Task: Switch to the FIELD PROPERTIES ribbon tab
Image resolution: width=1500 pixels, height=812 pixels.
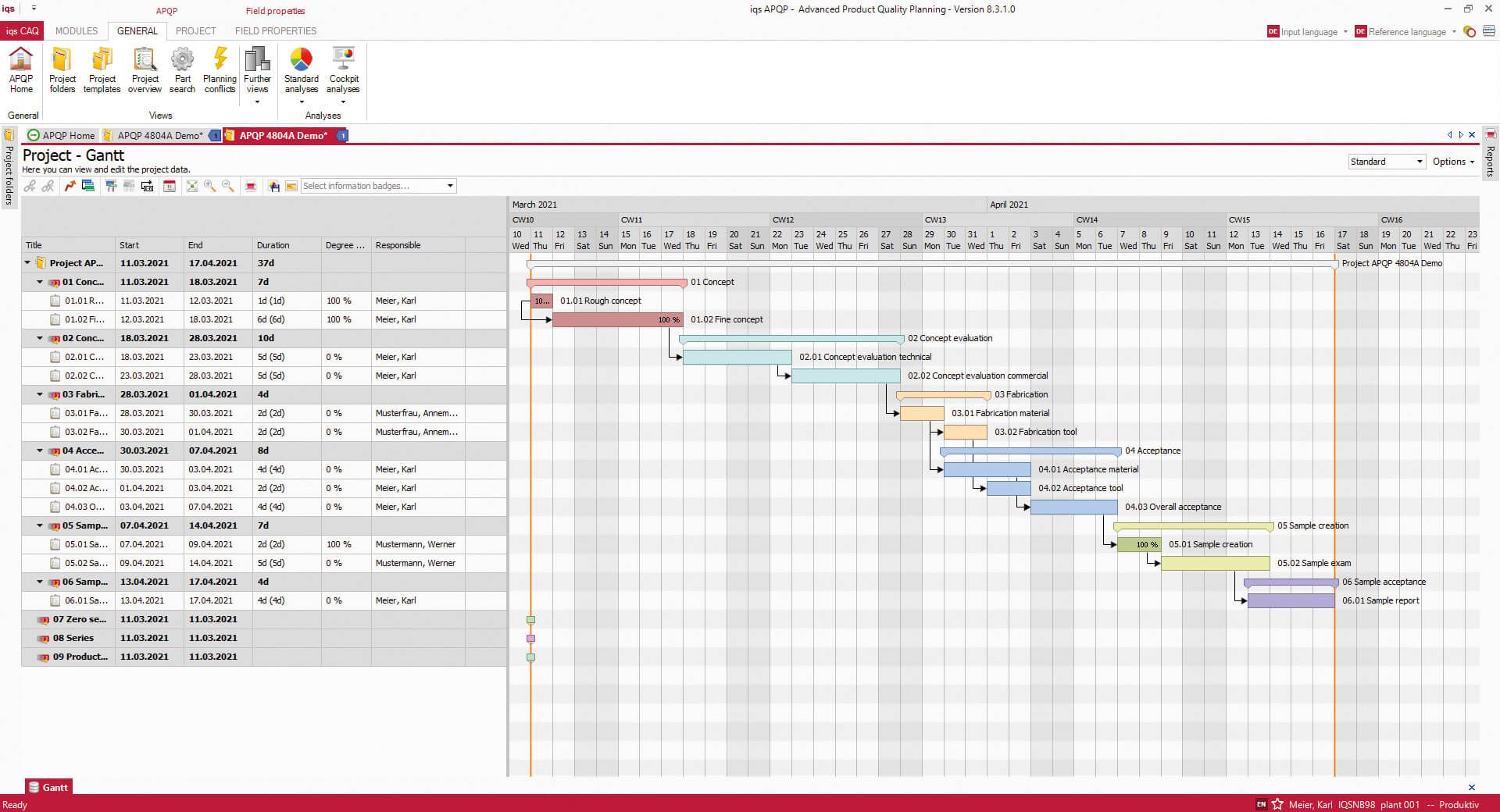Action: click(274, 31)
